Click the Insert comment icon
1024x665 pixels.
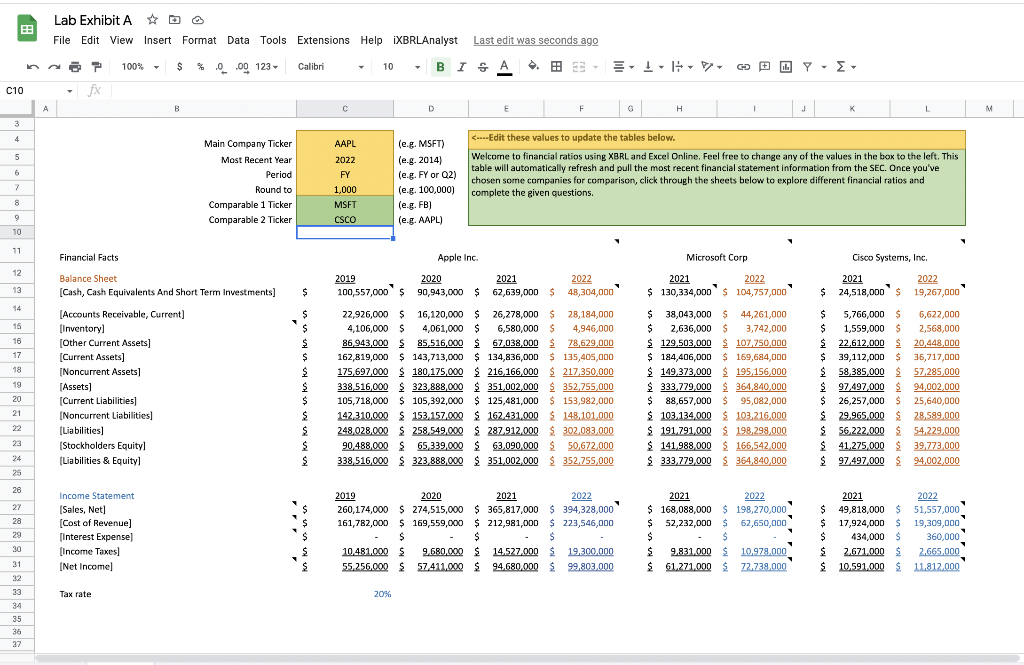click(764, 67)
